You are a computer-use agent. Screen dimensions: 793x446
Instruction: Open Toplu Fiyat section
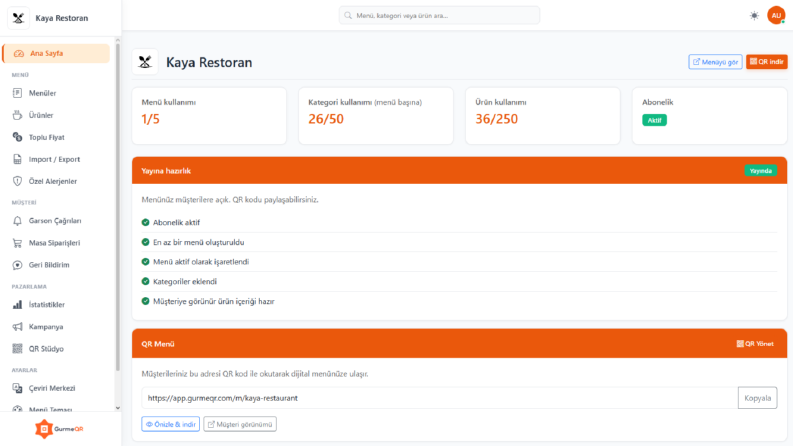point(56,137)
